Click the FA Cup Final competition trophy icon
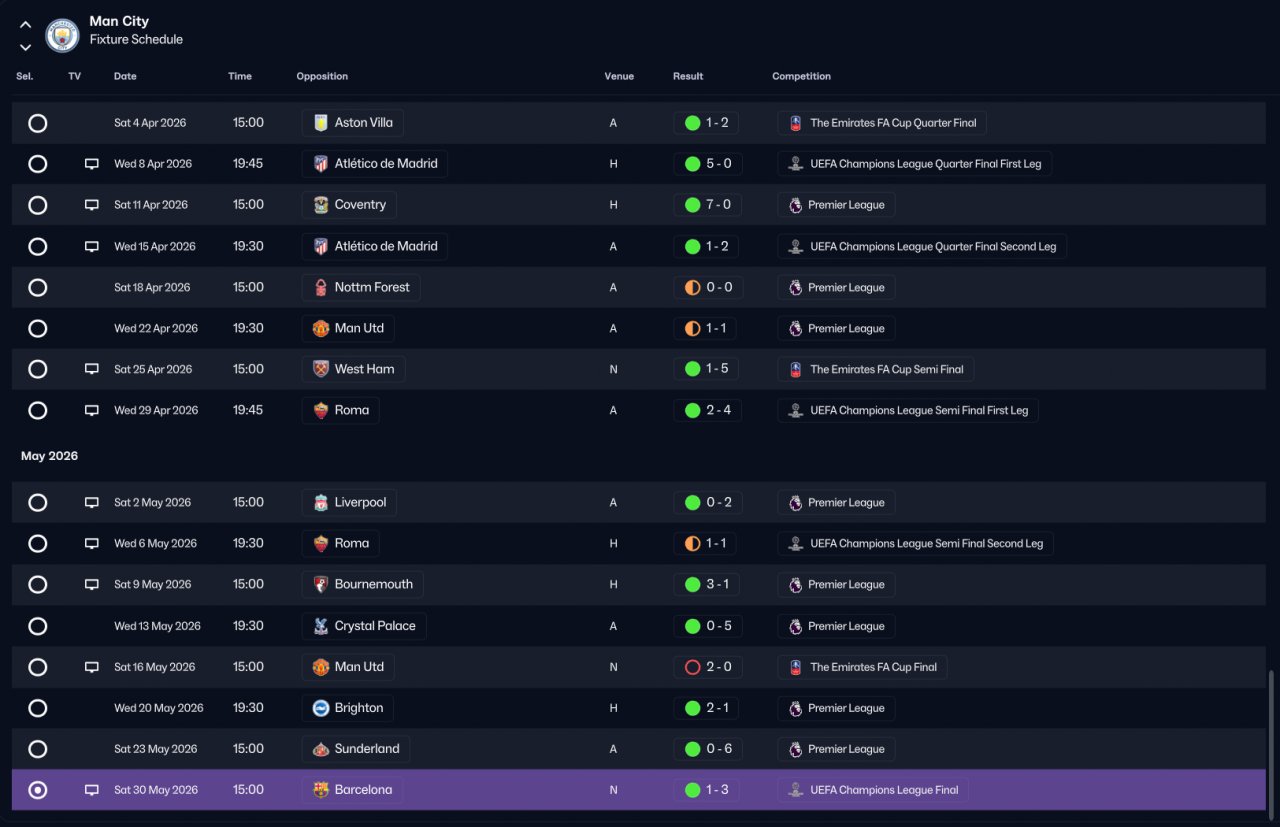 tap(795, 667)
